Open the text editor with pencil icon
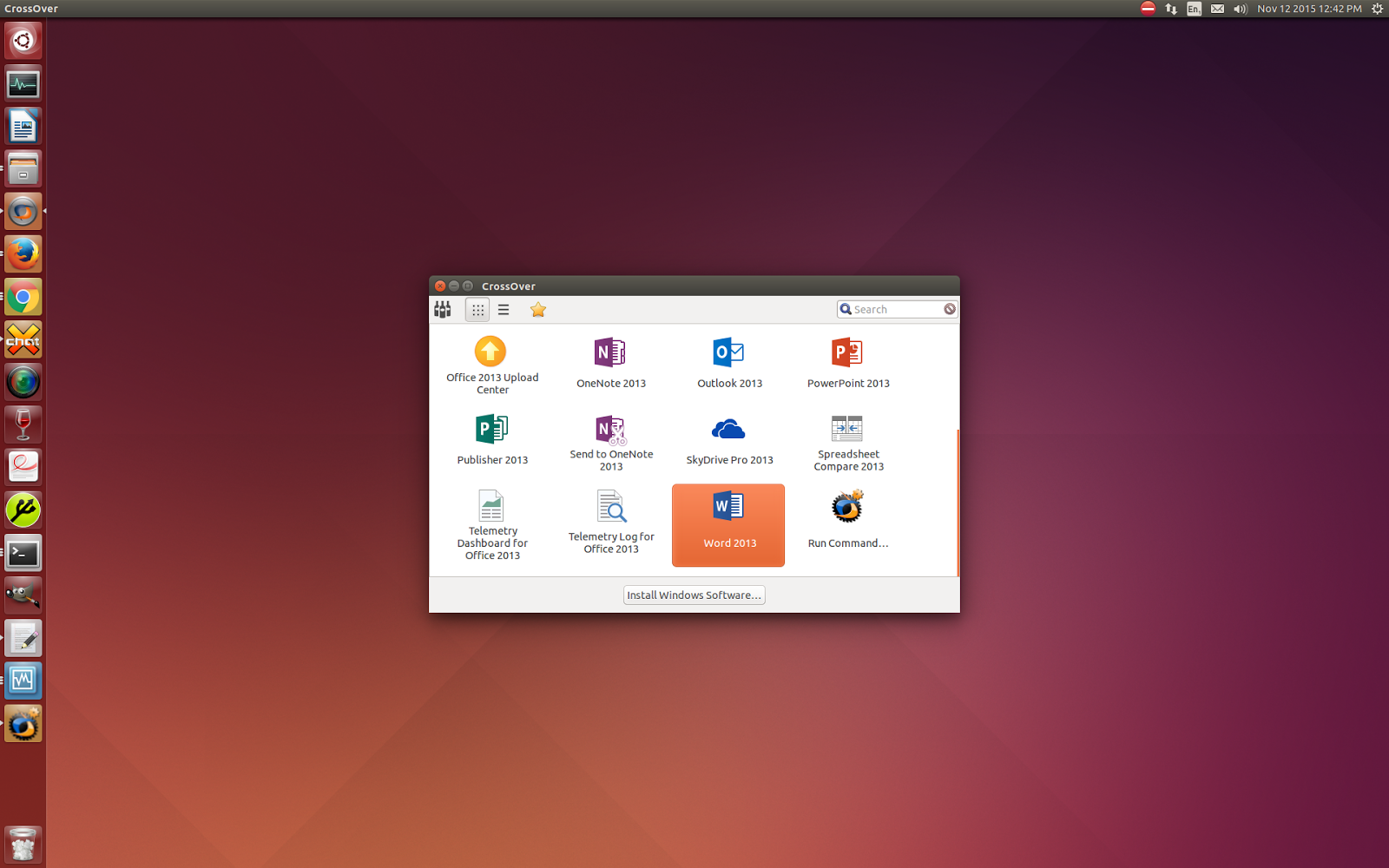This screenshot has height=868, width=1389. click(23, 638)
